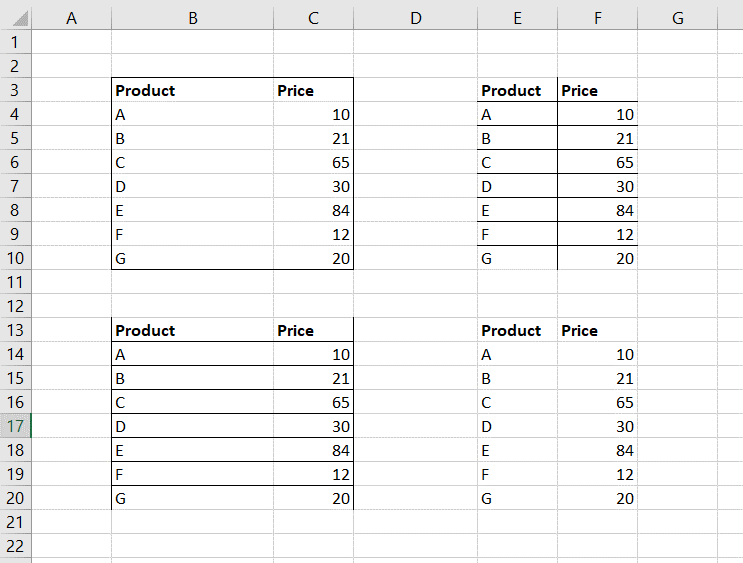Select row 17 header

16,426
